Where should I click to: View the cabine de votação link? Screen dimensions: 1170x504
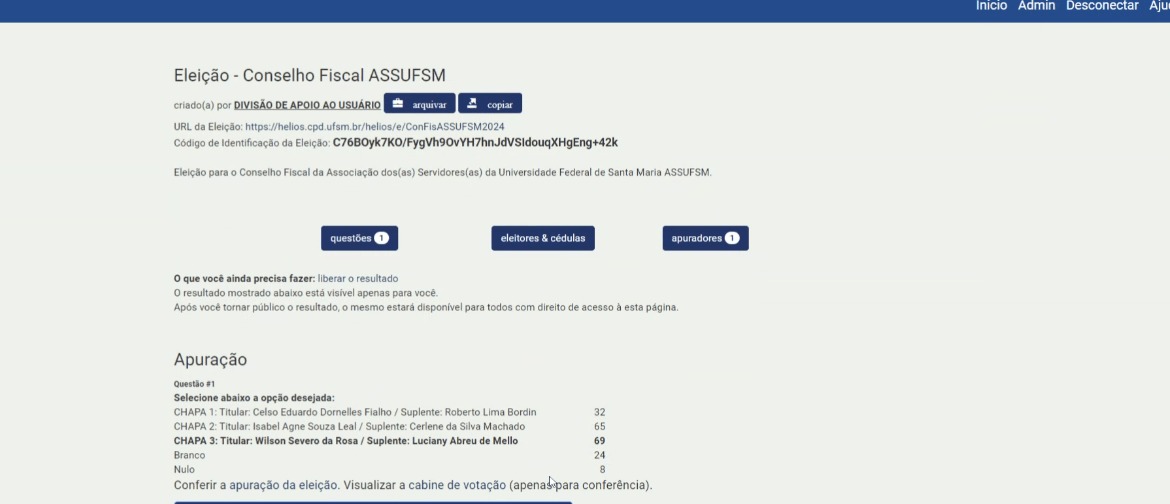(x=456, y=485)
